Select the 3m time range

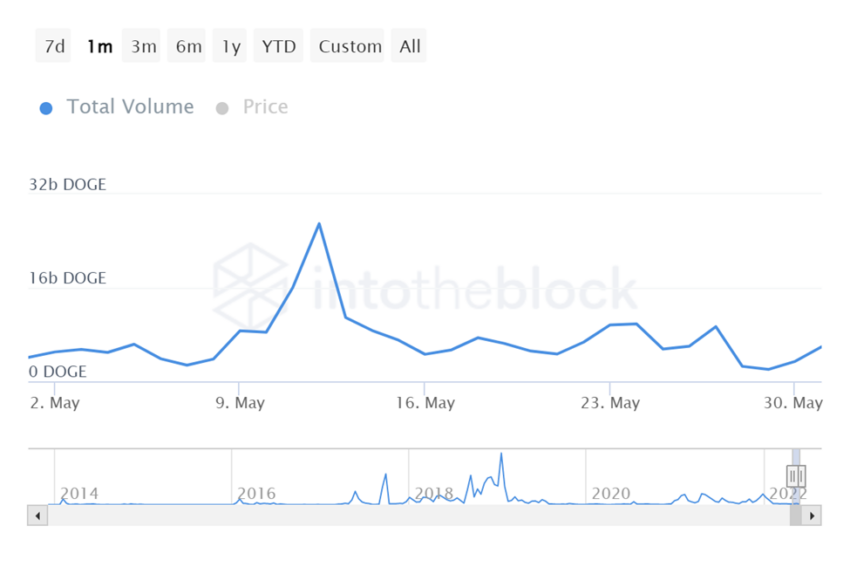(x=143, y=46)
